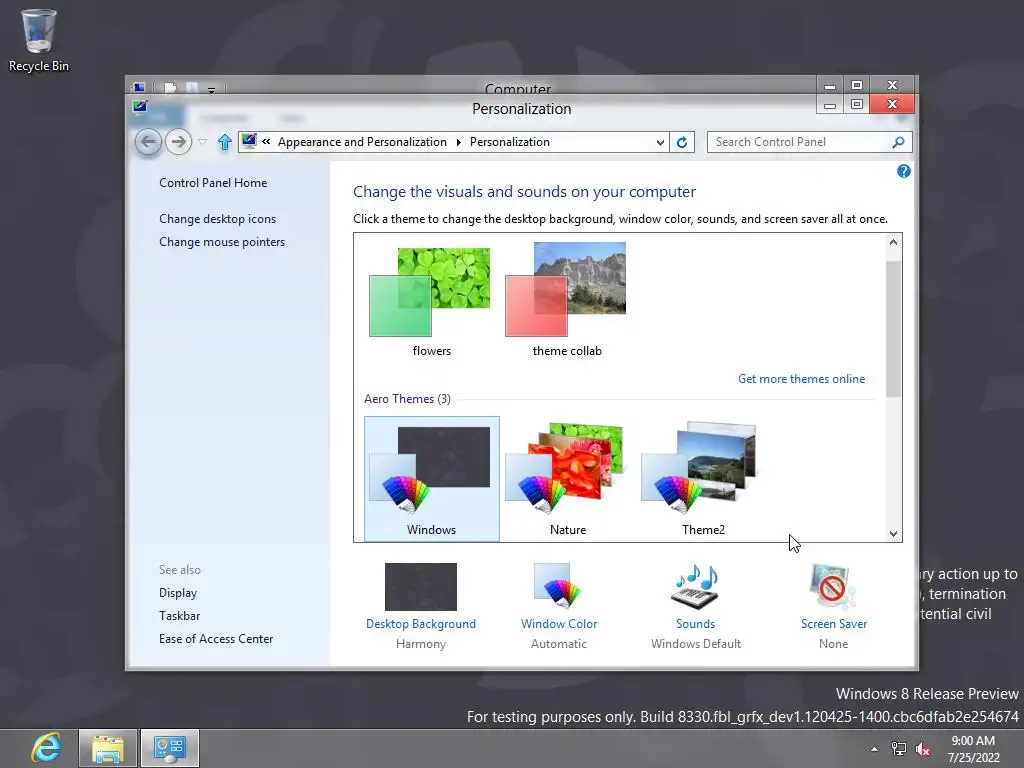Screen dimensions: 1024x768
Task: Open the clock showing 9:00 AM
Action: (973, 749)
